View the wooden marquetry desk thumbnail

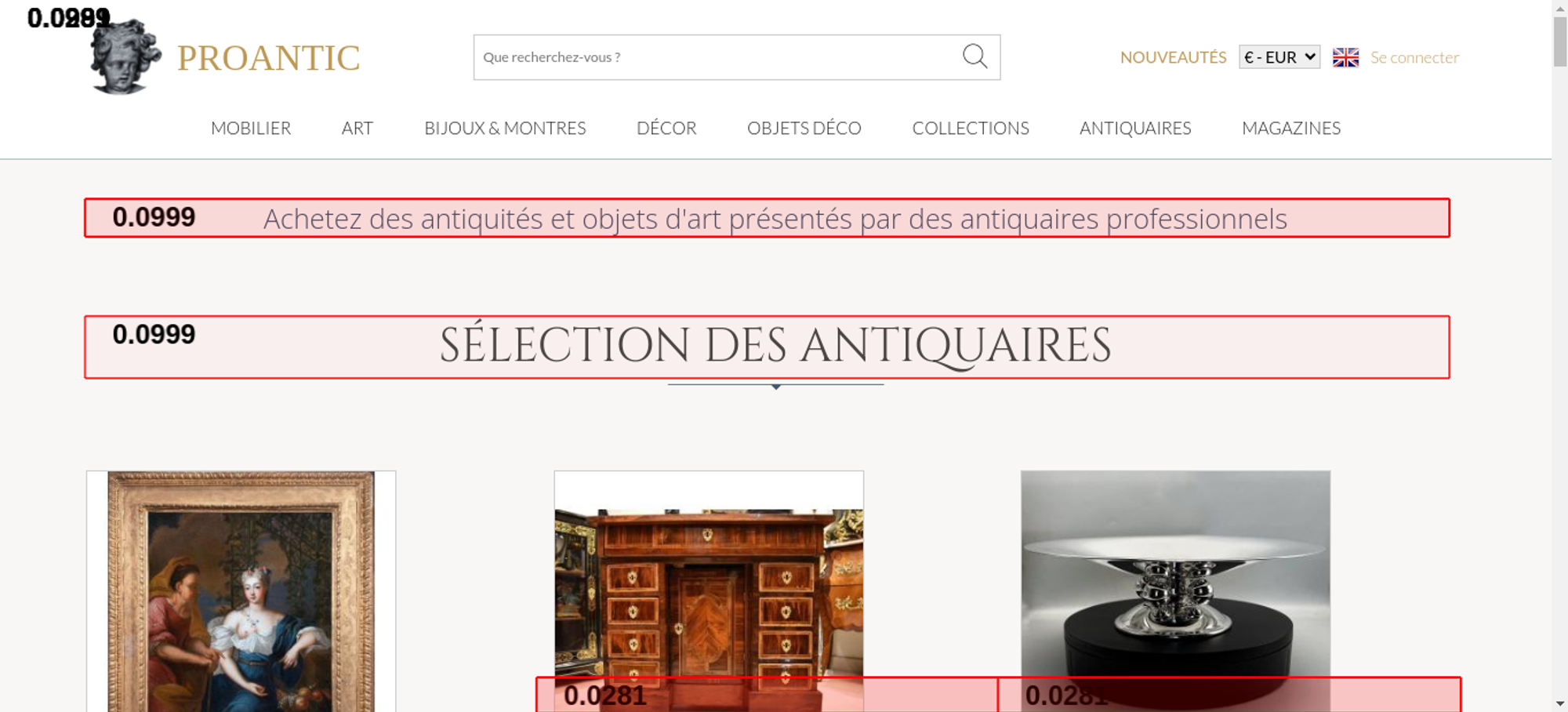coord(709,588)
